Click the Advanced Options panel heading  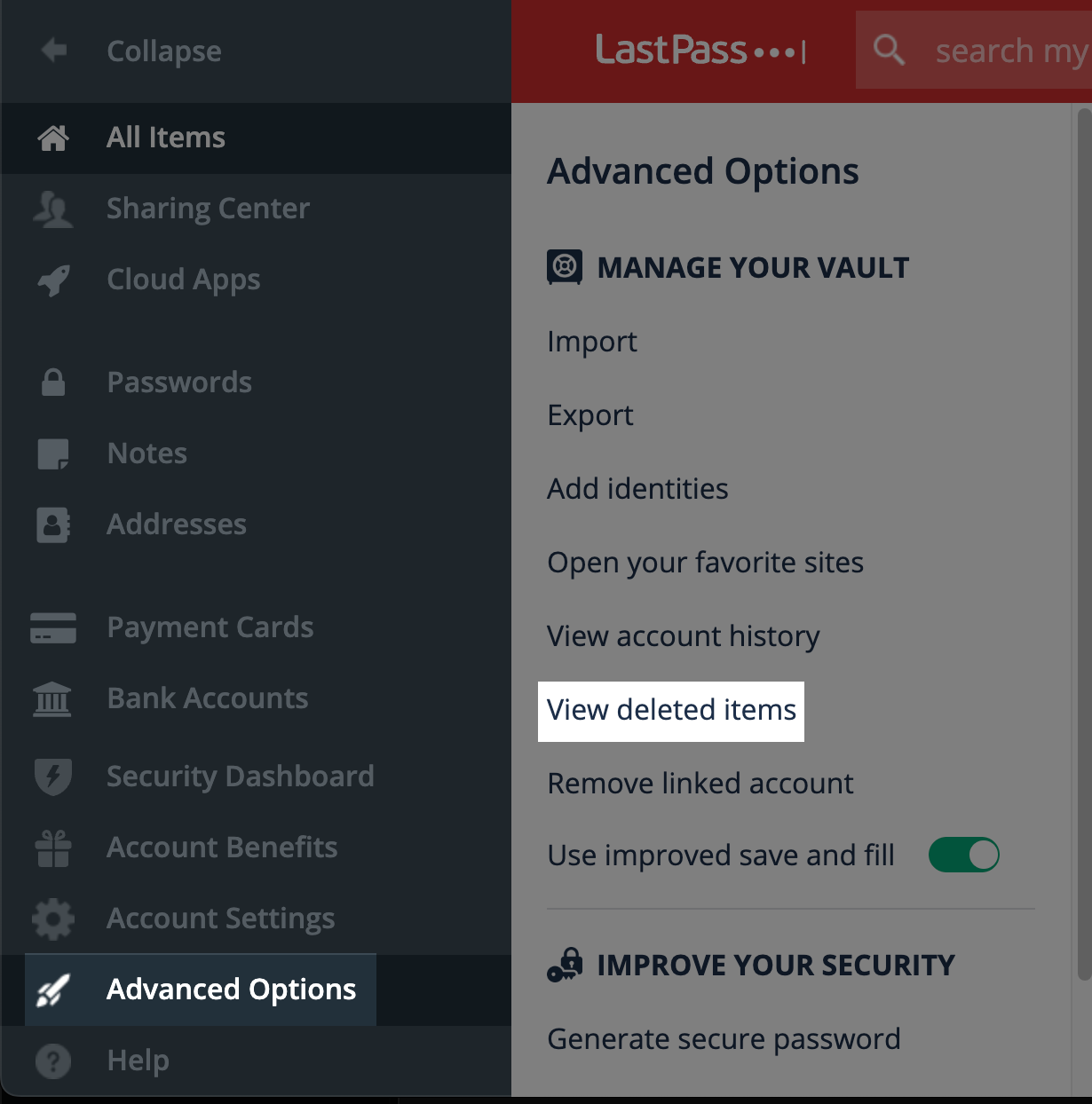point(703,171)
